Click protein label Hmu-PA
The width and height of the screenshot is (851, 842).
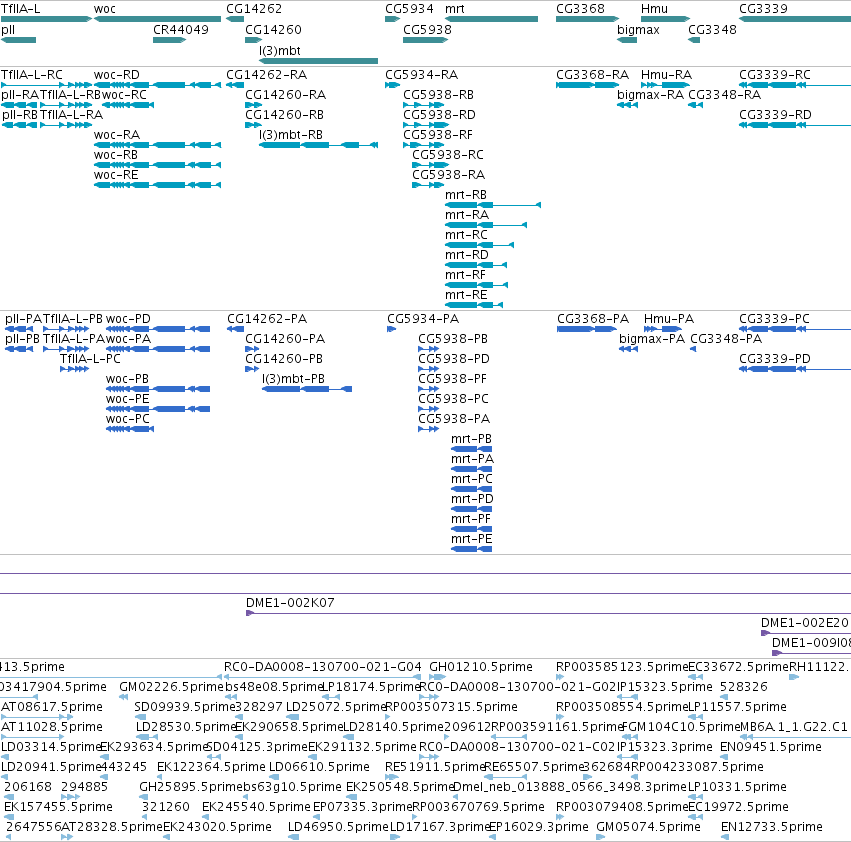pyautogui.click(x=669, y=319)
